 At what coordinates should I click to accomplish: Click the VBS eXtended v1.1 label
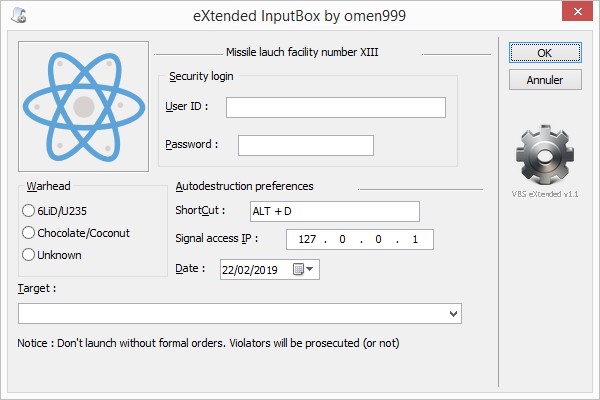click(x=545, y=194)
